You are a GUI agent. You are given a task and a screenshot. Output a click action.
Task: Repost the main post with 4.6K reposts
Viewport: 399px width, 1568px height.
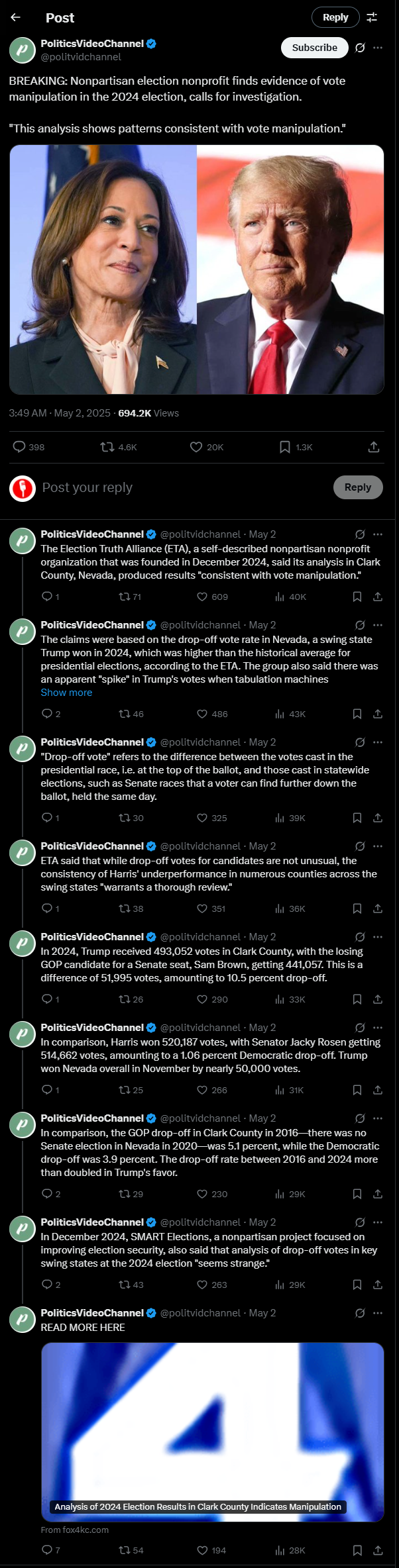118,447
